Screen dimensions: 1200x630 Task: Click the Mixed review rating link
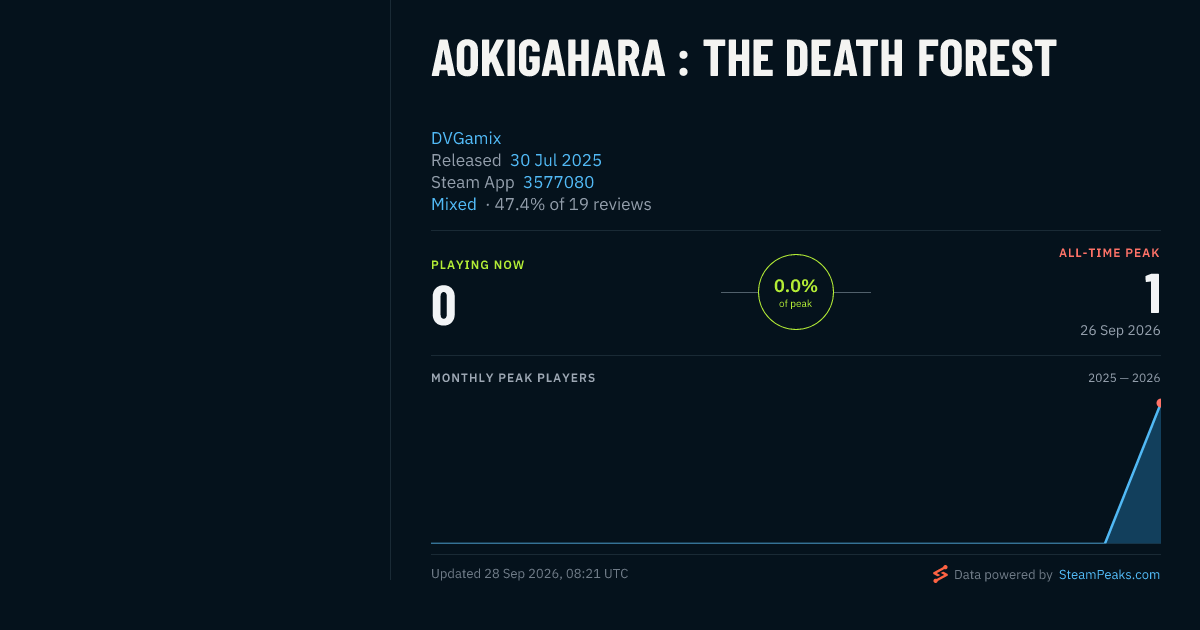[x=454, y=204]
